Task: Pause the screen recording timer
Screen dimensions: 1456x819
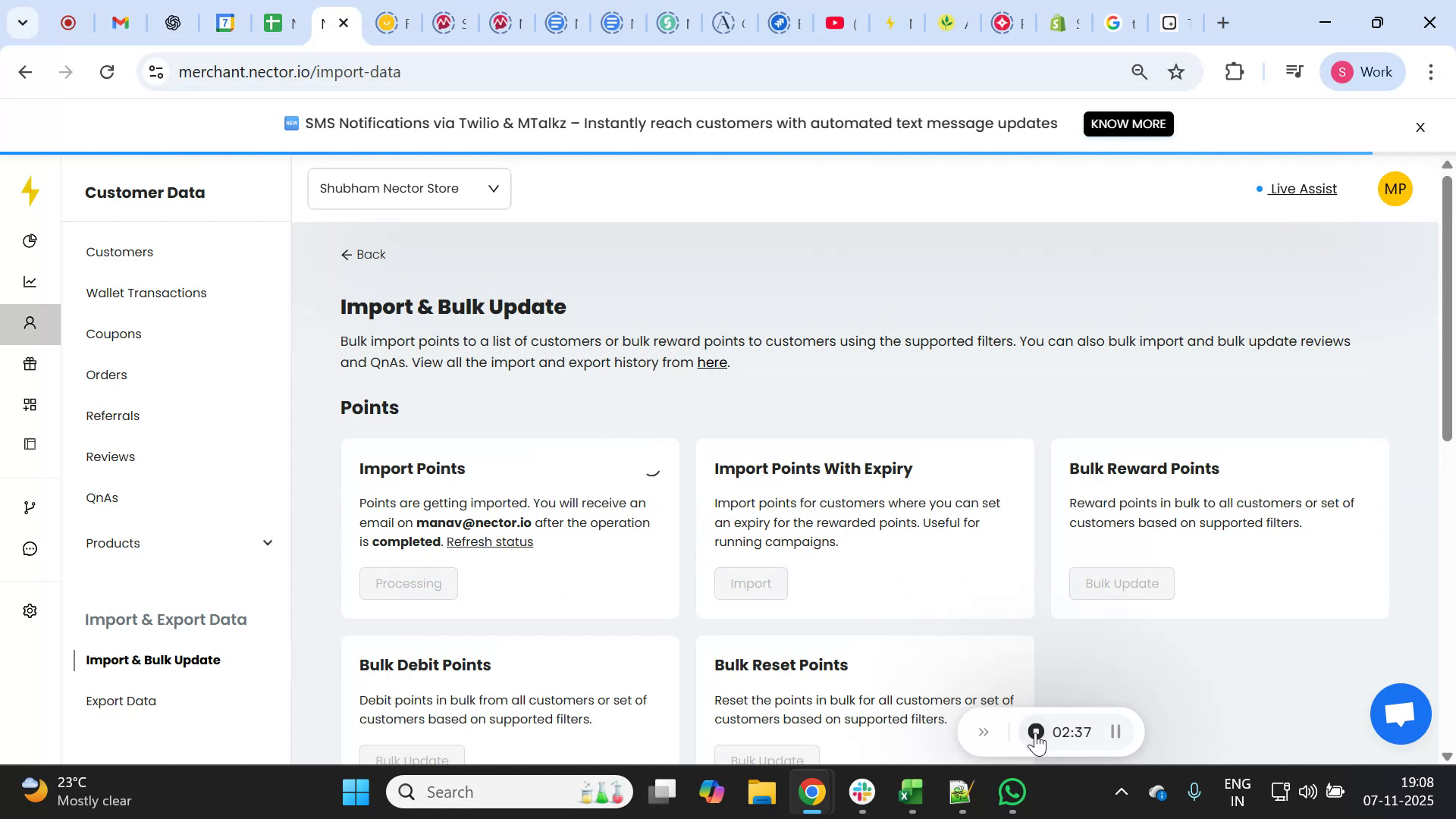Action: tap(1116, 732)
